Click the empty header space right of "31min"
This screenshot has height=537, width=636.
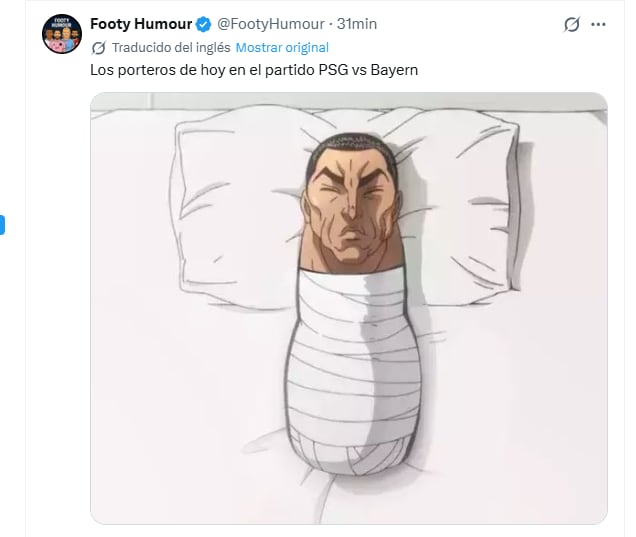coord(460,24)
